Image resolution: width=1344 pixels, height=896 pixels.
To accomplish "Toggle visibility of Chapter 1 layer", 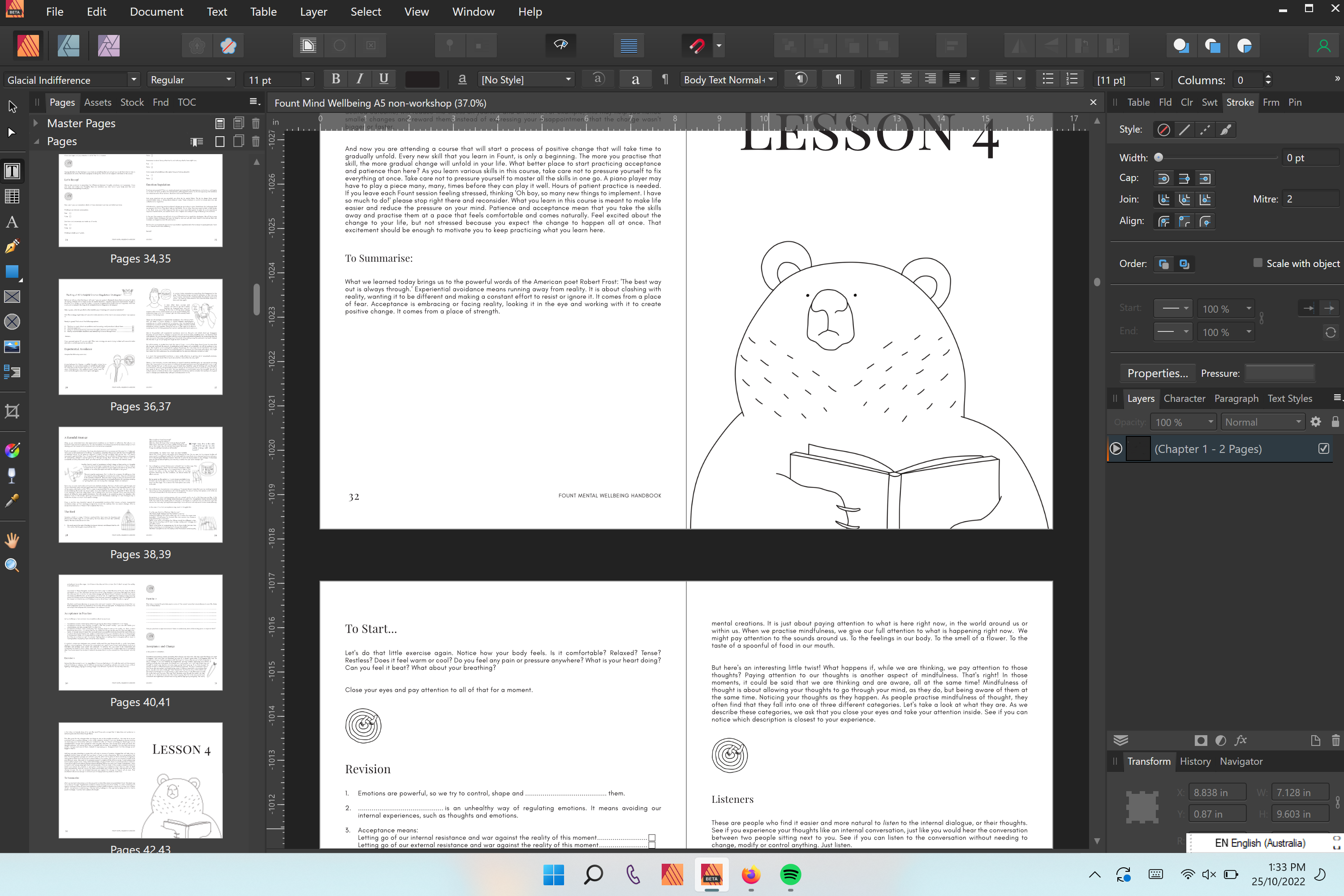I will pos(1323,448).
